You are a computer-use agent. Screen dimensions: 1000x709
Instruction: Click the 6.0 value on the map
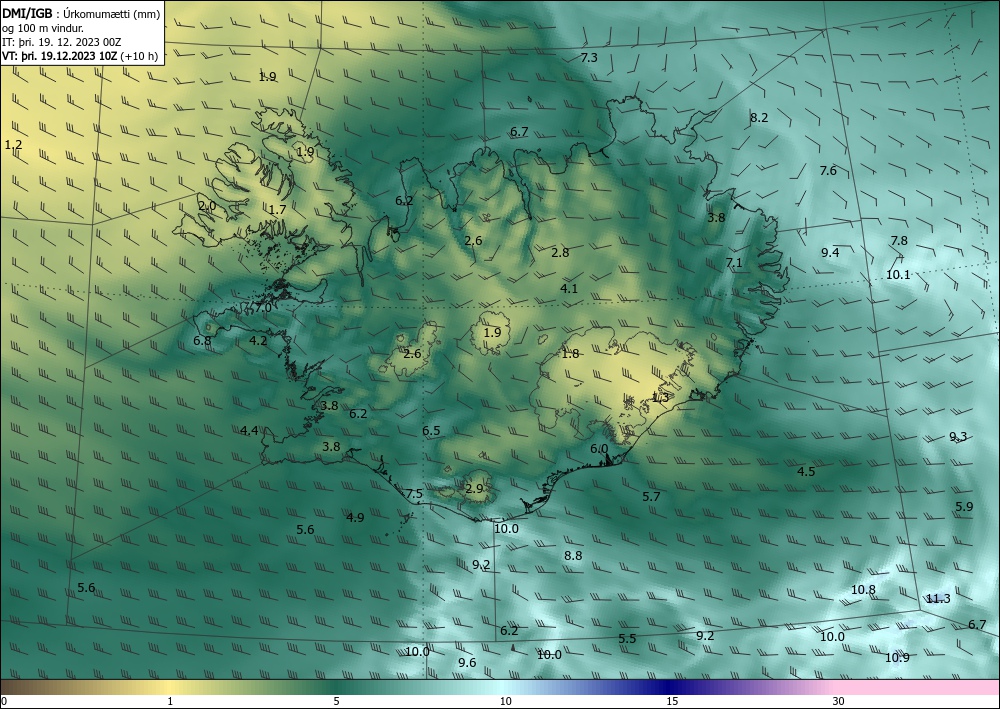tap(599, 449)
